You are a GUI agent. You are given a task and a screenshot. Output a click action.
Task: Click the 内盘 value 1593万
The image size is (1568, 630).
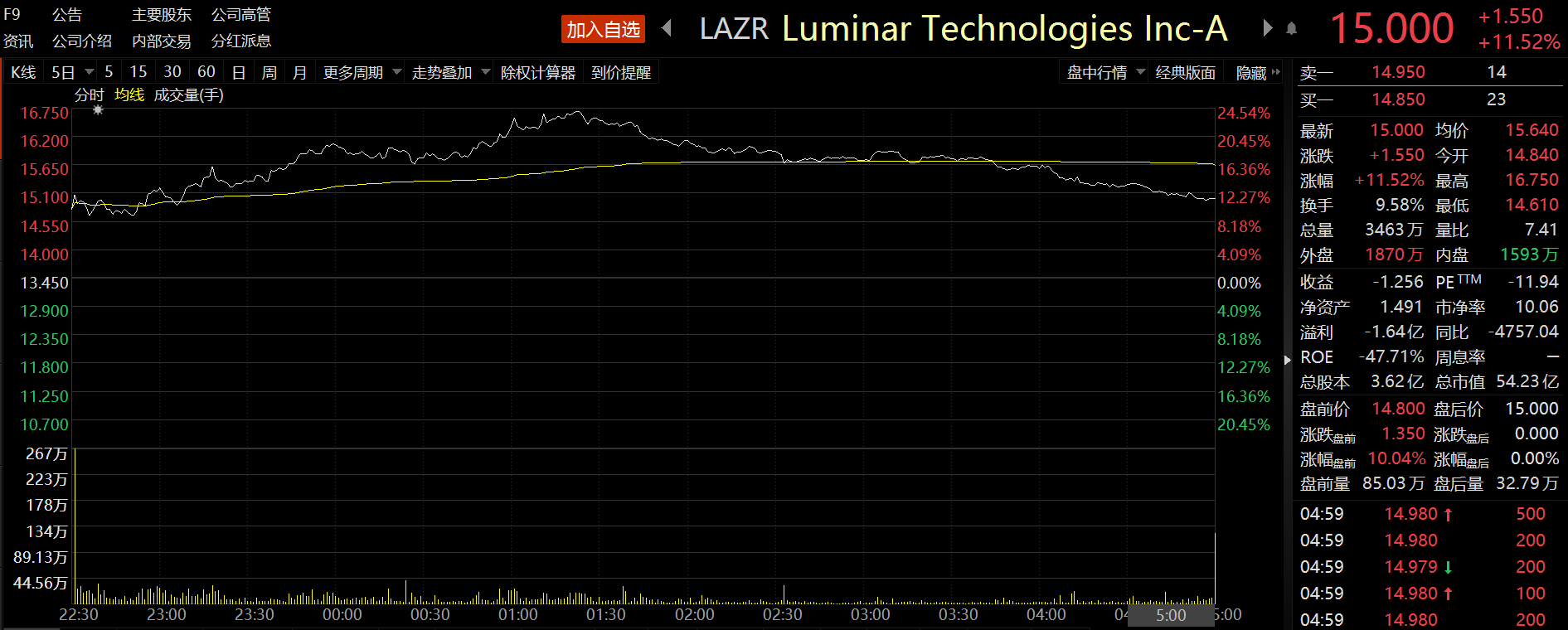pos(1530,254)
